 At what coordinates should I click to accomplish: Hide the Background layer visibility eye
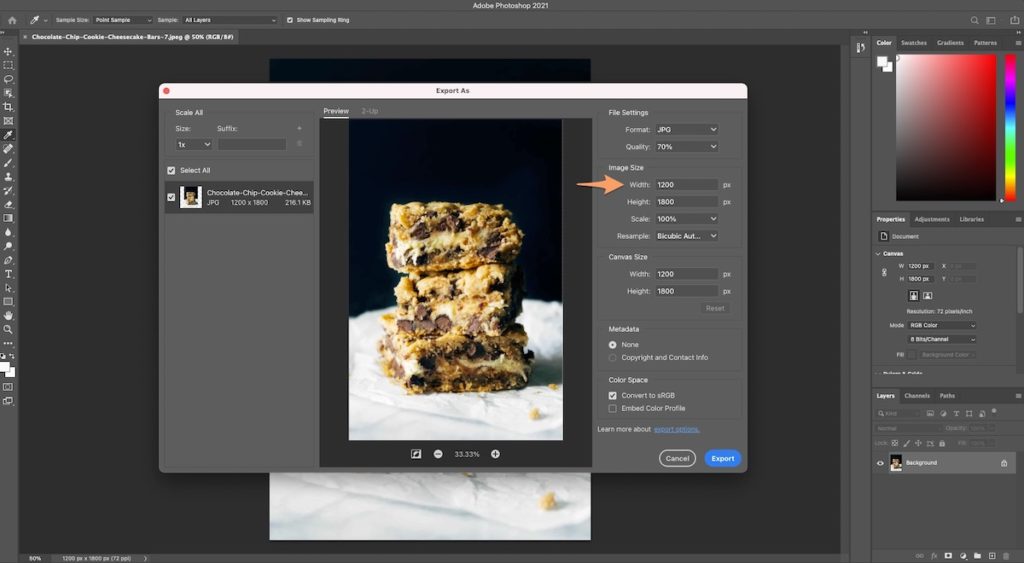[880, 463]
